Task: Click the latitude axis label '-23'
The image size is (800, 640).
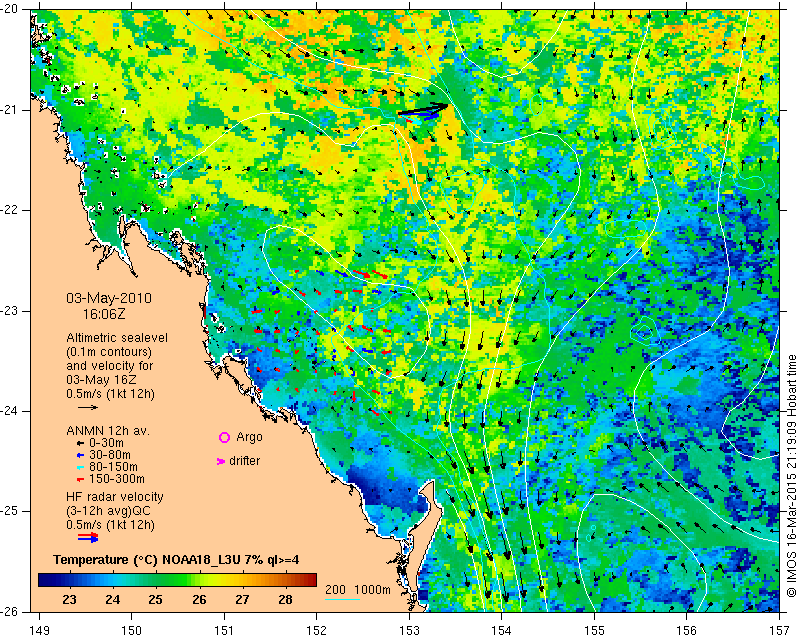Action: [x=10, y=311]
